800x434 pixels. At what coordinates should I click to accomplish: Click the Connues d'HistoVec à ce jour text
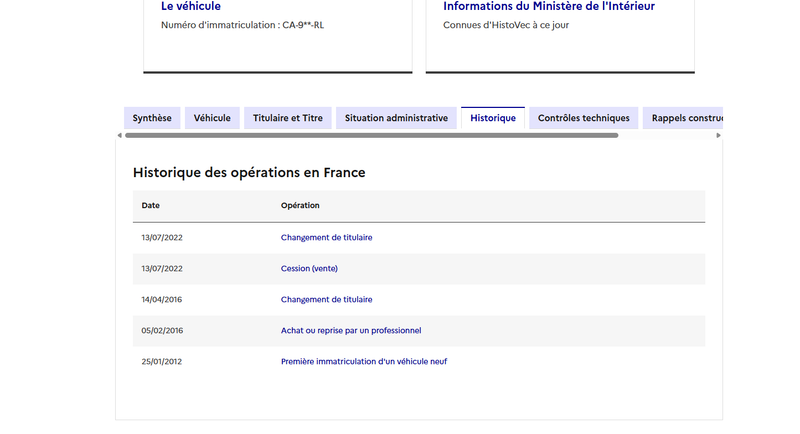506,25
